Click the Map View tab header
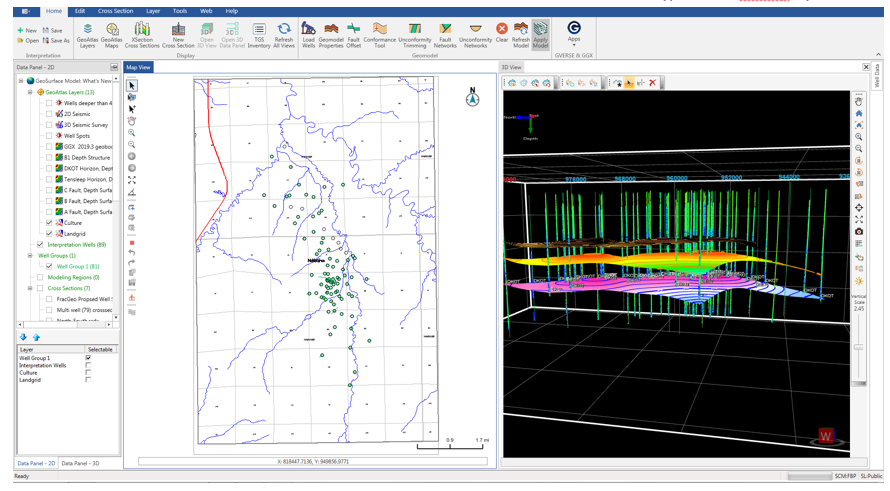Image resolution: width=890 pixels, height=491 pixels. (138, 67)
